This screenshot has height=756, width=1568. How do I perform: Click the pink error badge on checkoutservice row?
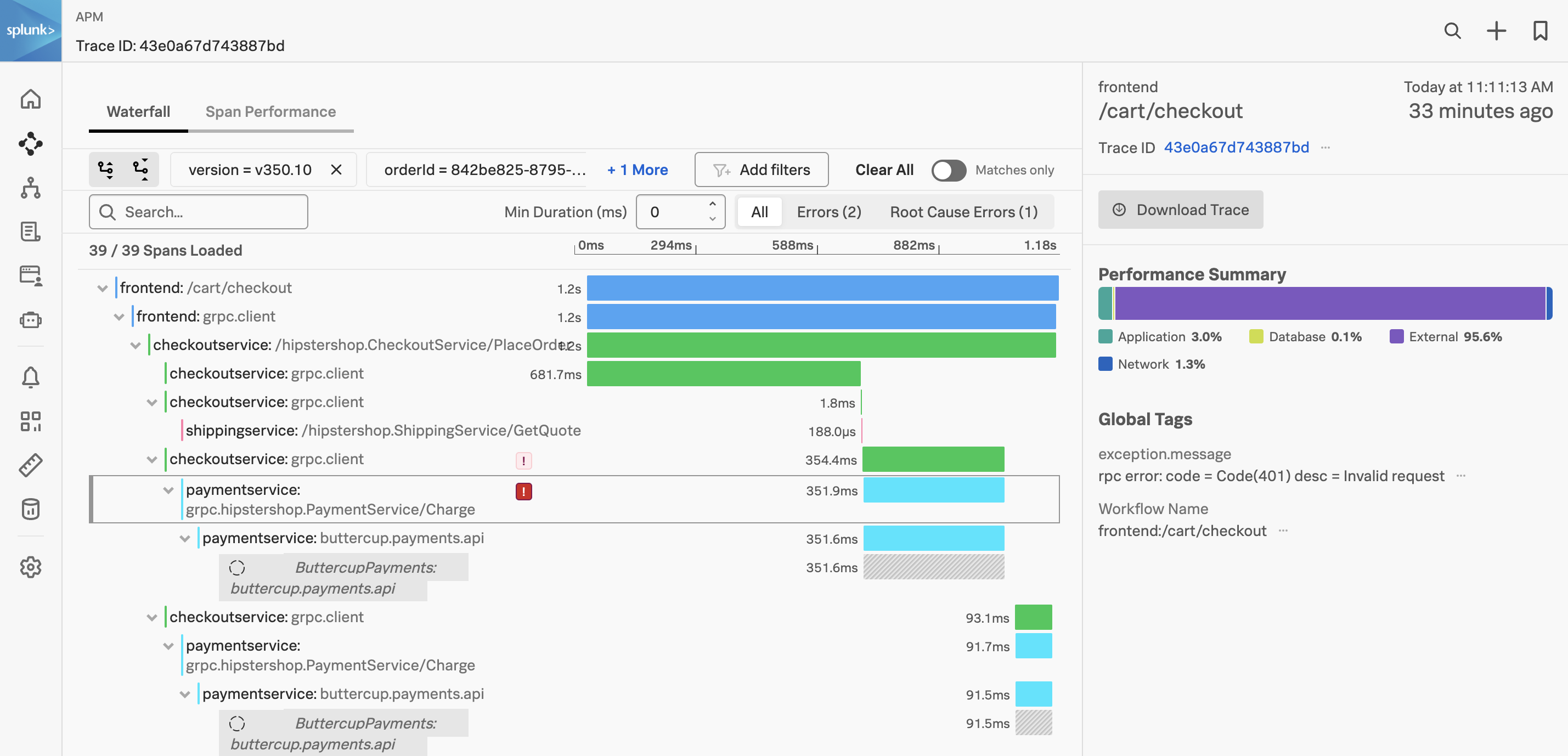coord(523,461)
